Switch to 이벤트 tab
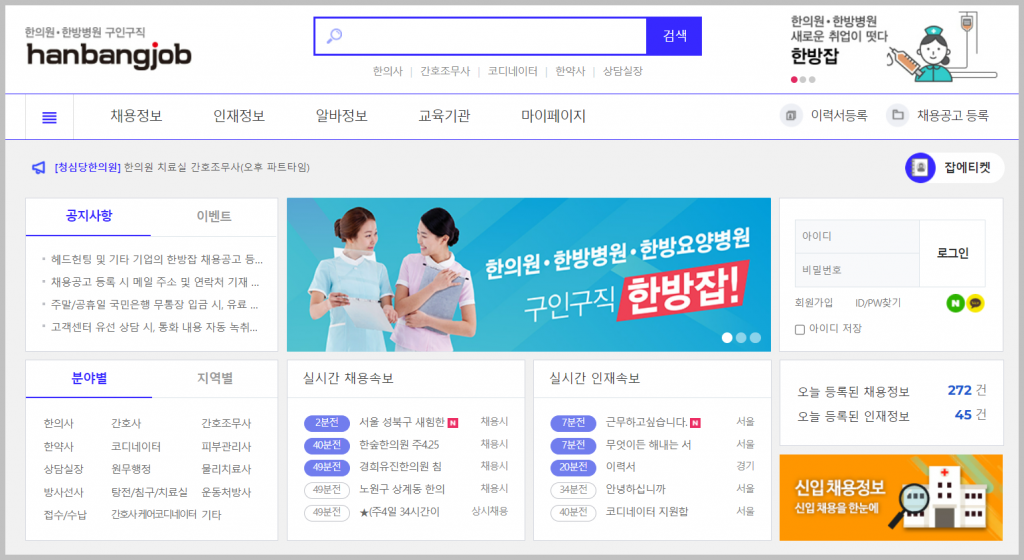The width and height of the screenshot is (1024, 560). click(214, 216)
